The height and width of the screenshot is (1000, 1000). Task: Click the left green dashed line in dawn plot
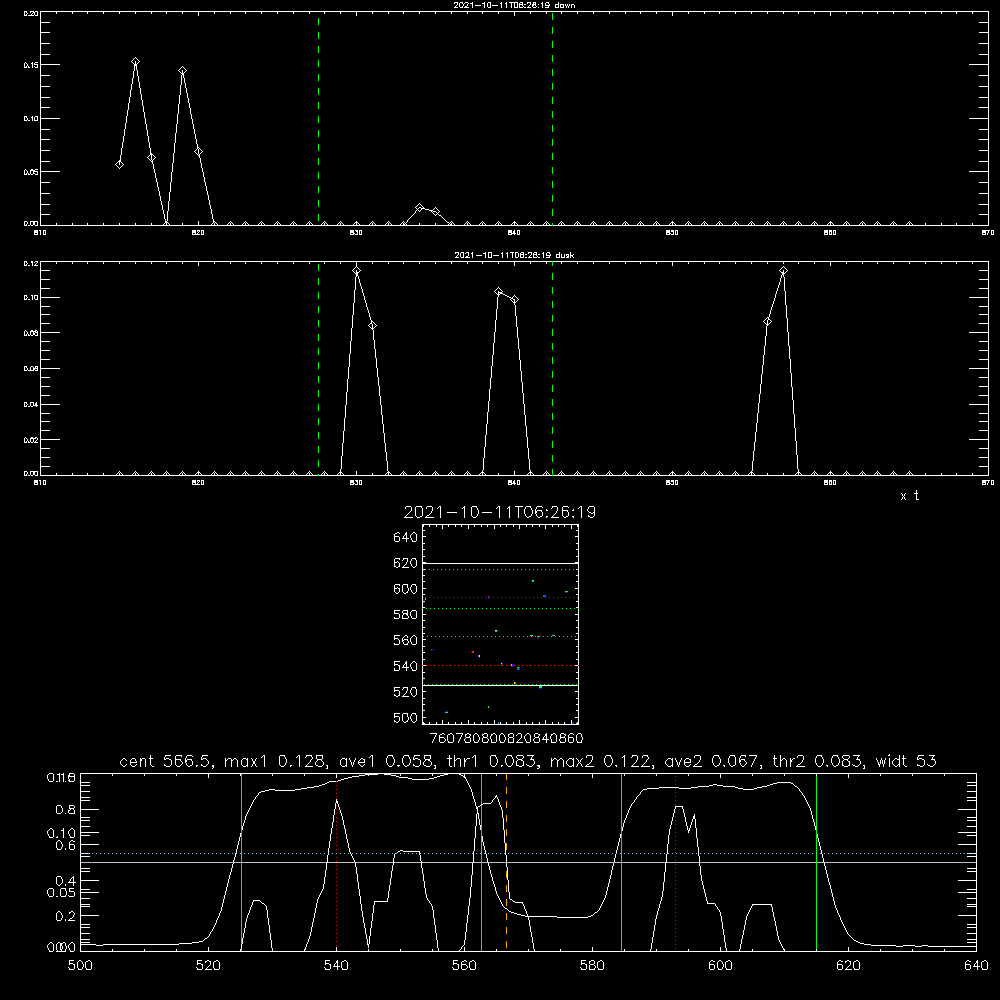click(318, 119)
